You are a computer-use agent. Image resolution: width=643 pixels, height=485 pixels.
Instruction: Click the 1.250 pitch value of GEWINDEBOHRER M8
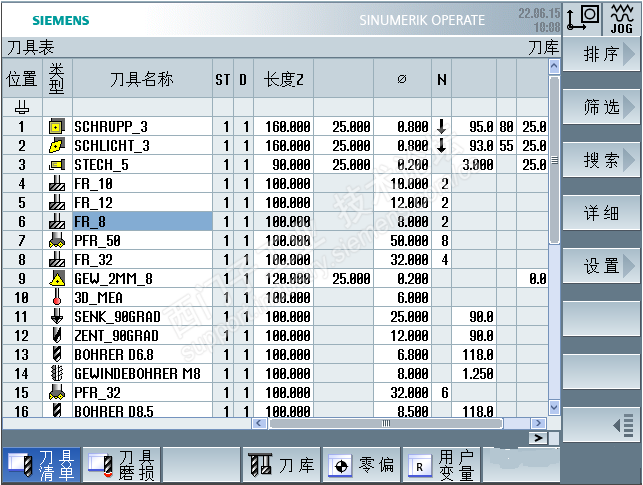point(478,373)
